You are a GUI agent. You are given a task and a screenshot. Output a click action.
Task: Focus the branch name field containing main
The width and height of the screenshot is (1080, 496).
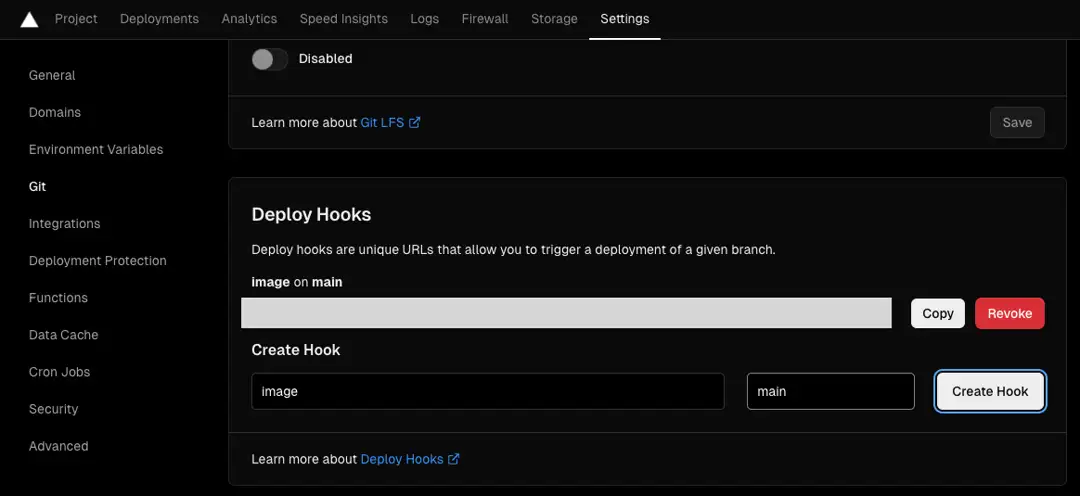point(830,391)
